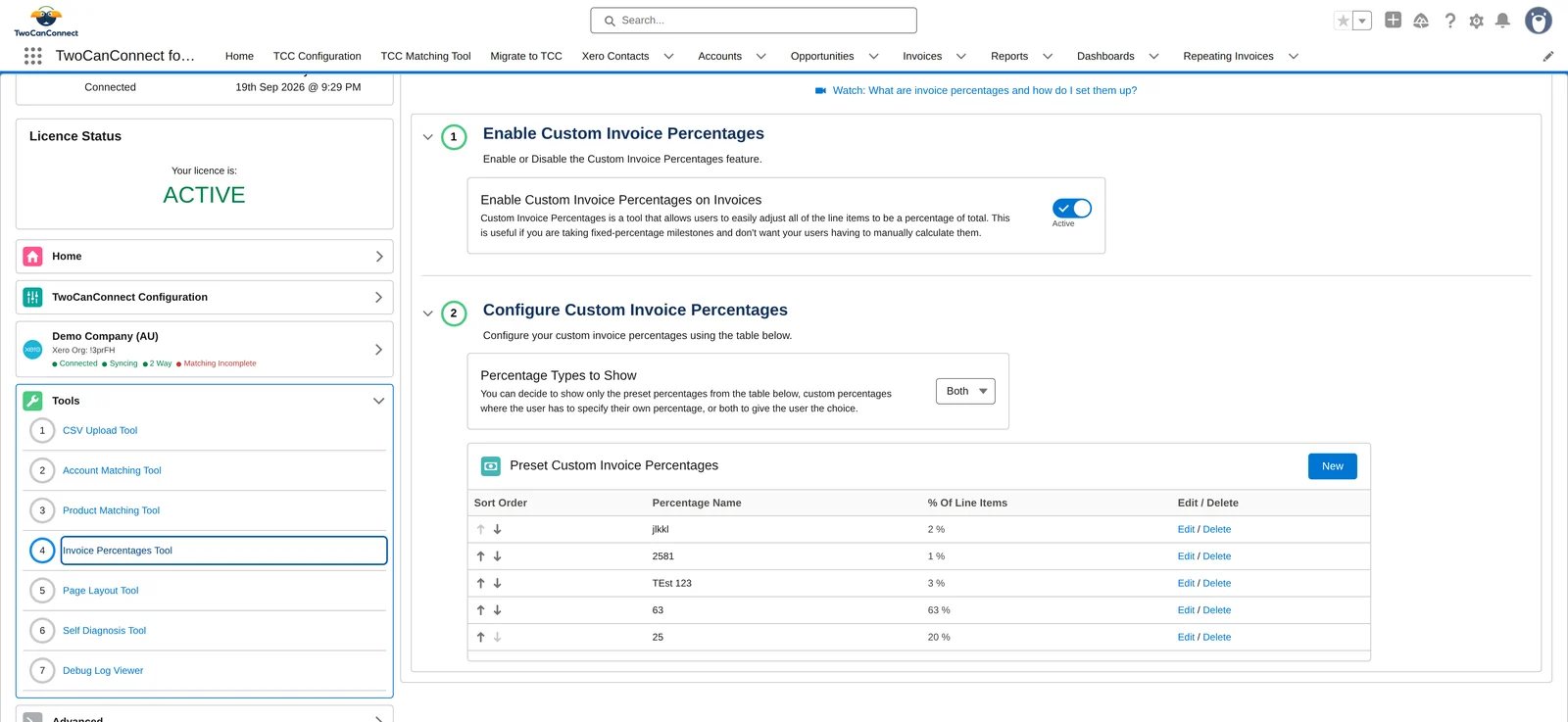Delete the TEst 123 percentage

(x=1217, y=583)
